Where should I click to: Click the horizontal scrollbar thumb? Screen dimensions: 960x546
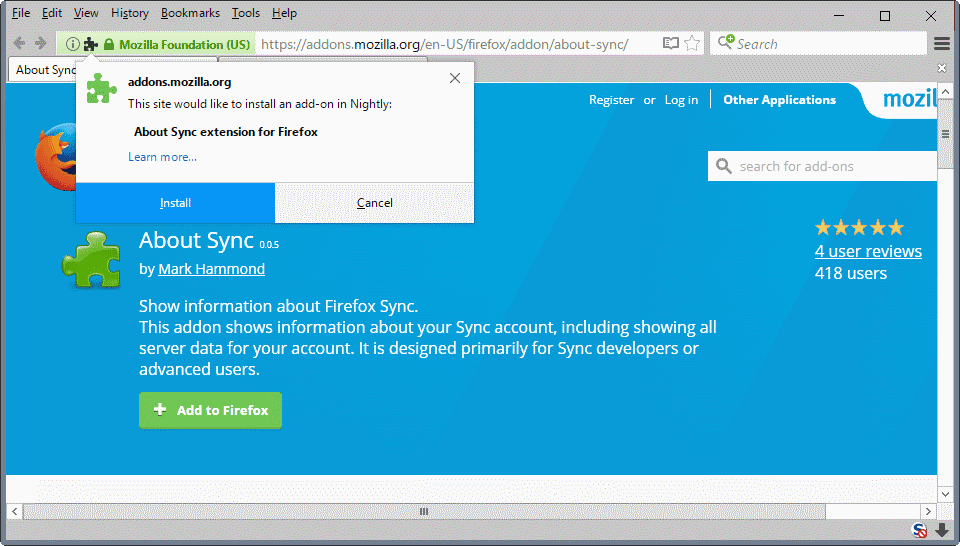pos(424,511)
